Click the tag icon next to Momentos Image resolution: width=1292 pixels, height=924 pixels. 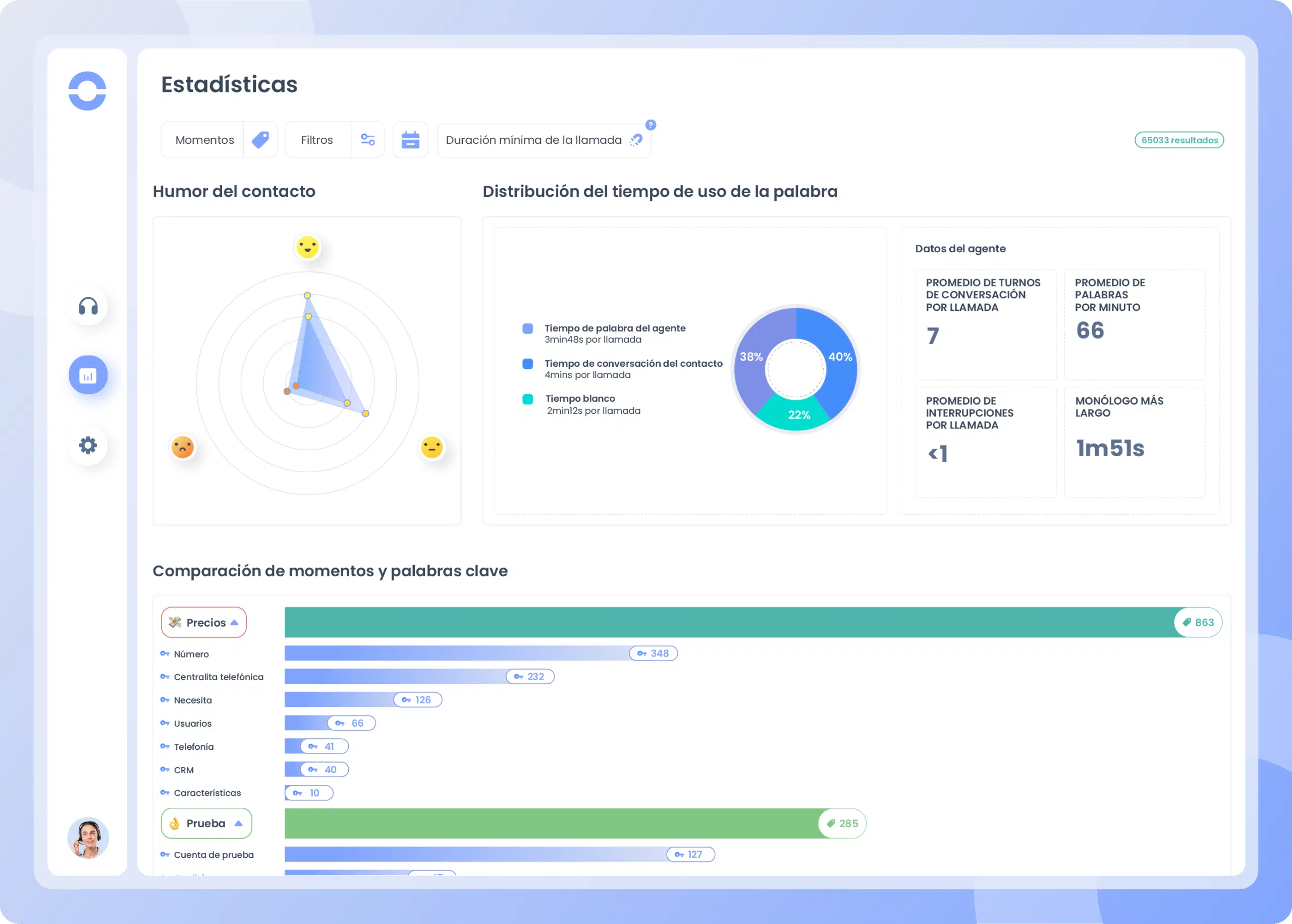point(260,140)
